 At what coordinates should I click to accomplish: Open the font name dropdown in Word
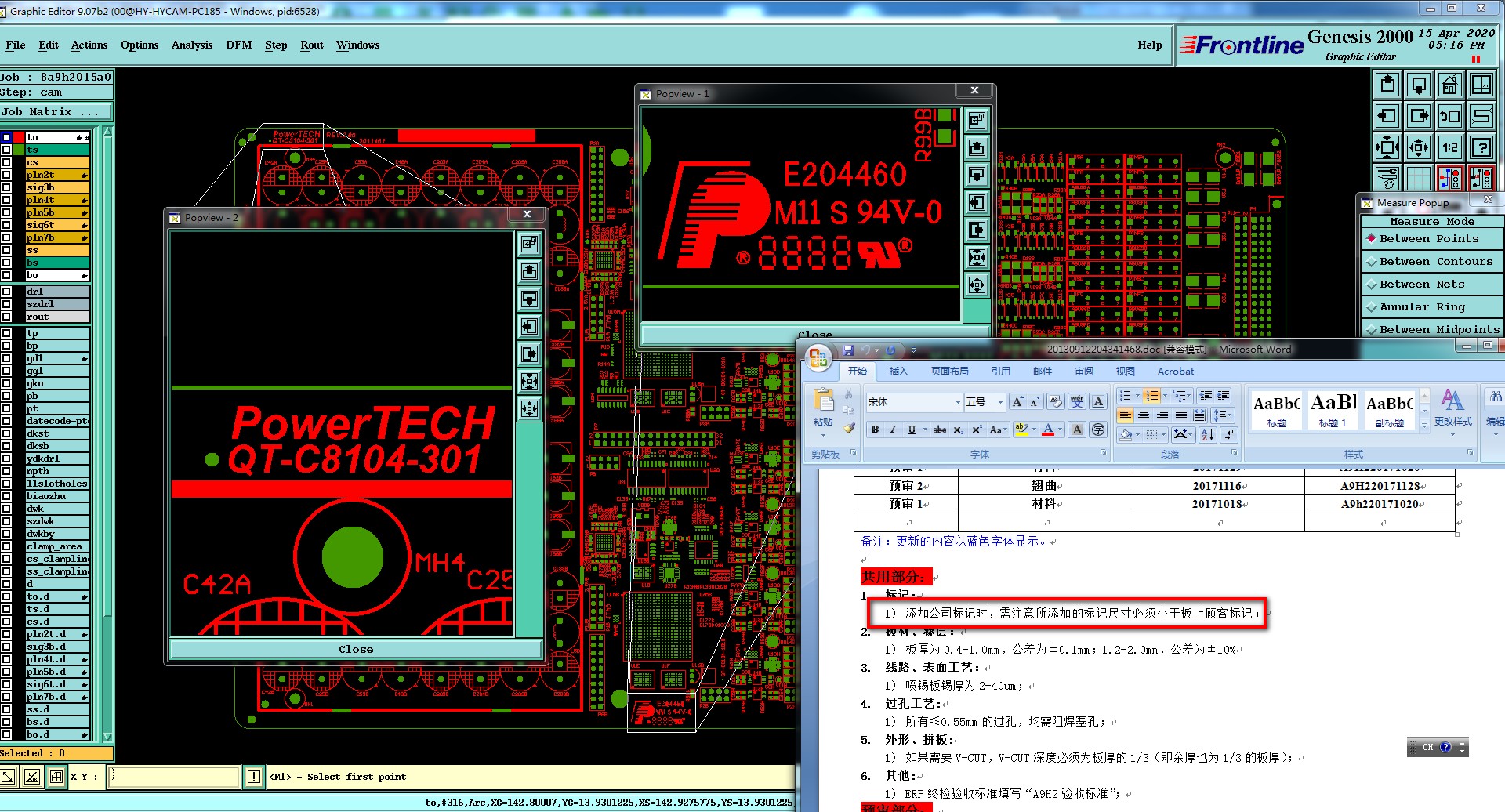coord(957,402)
